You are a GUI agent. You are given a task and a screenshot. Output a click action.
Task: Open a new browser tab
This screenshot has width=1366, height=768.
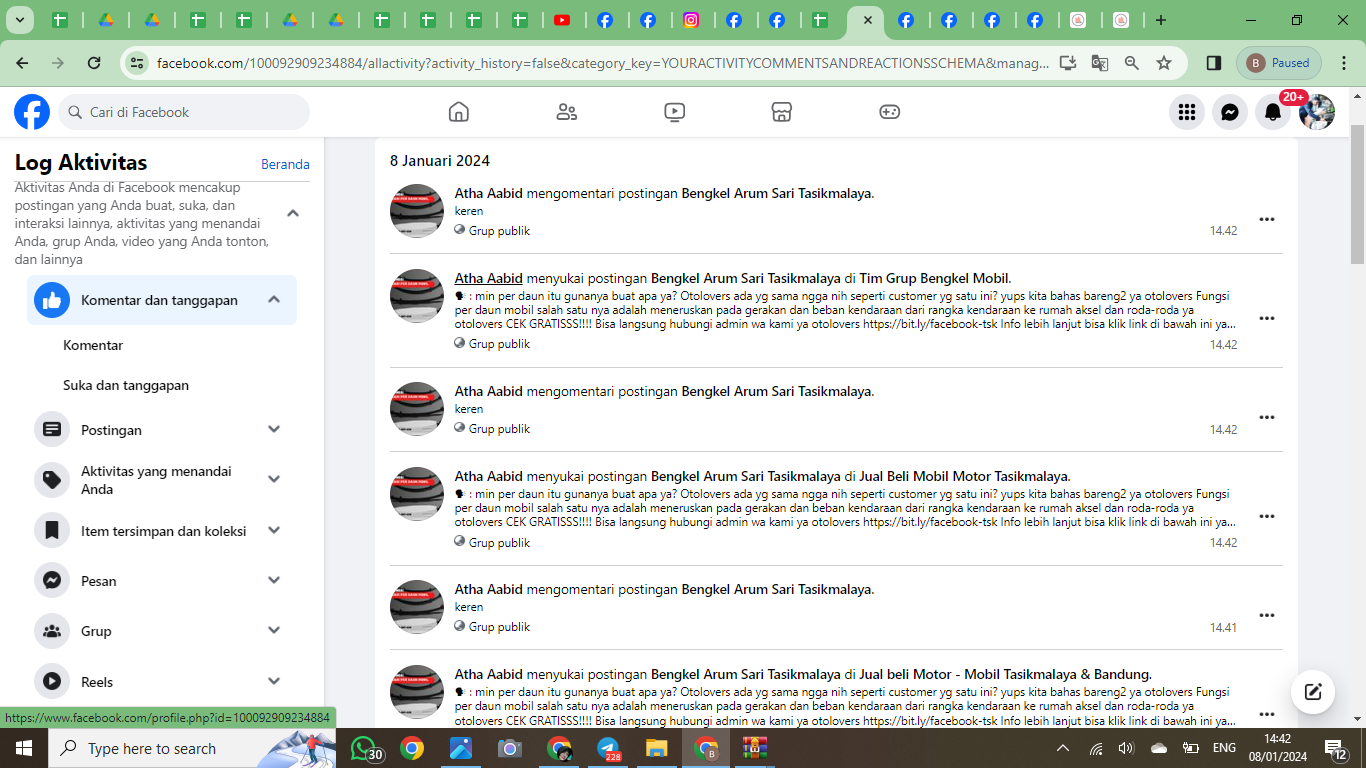[x=1161, y=20]
